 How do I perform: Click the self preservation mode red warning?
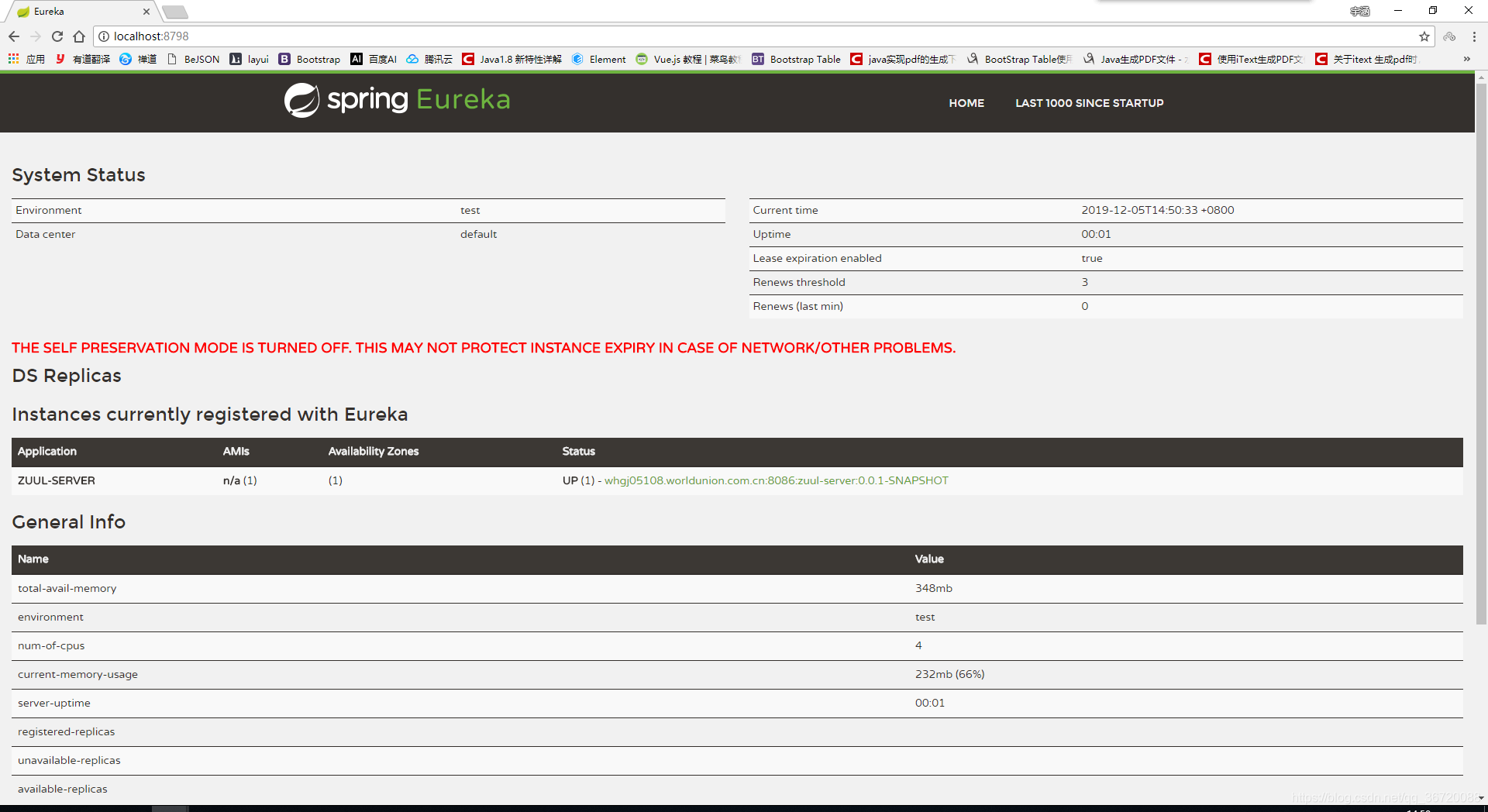[484, 348]
